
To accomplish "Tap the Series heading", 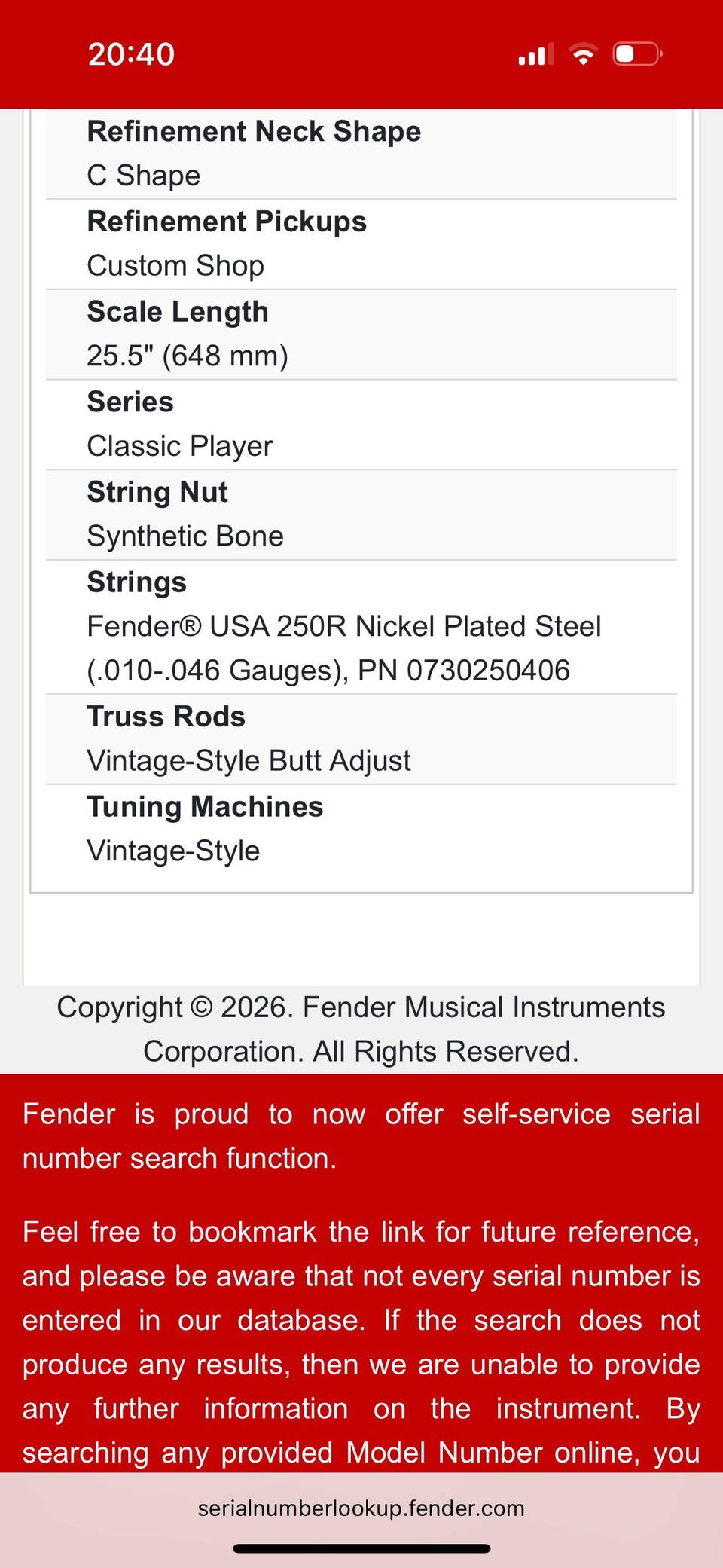I will click(x=130, y=402).
